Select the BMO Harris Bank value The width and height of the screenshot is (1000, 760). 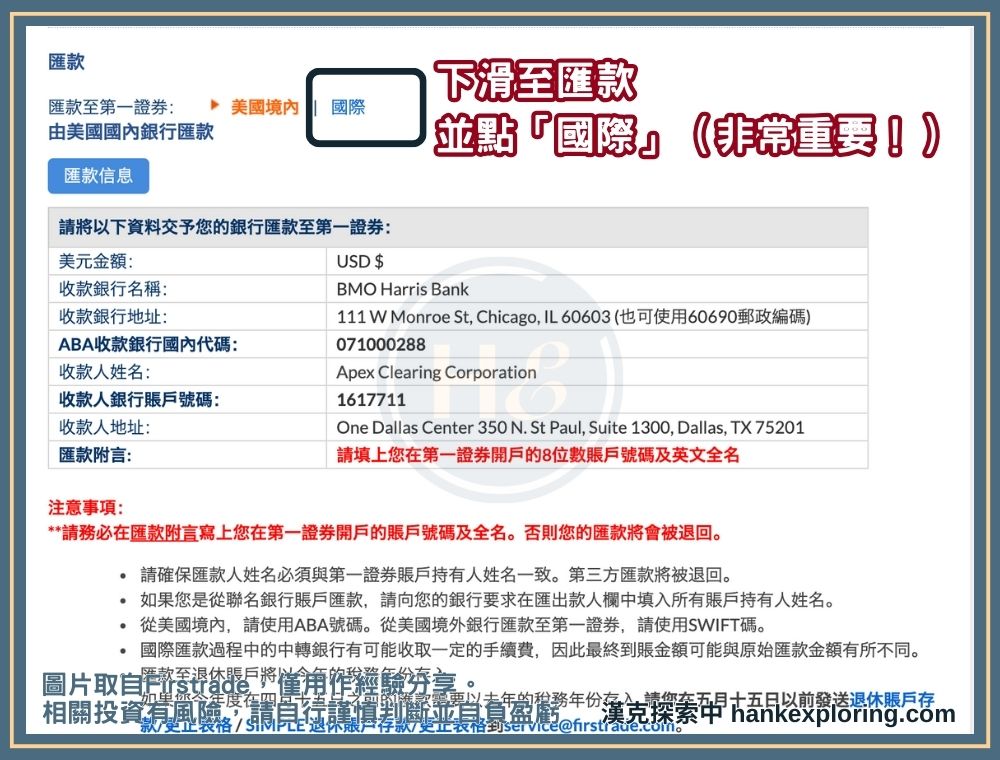pos(402,289)
